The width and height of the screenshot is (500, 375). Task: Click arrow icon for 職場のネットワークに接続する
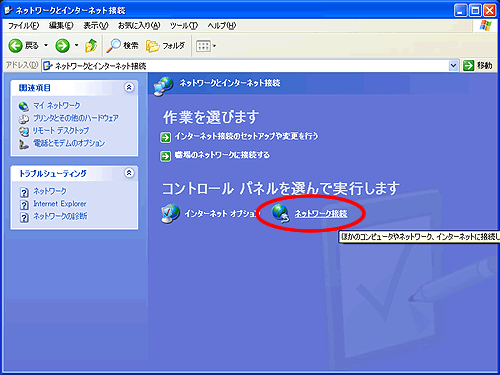[166, 156]
